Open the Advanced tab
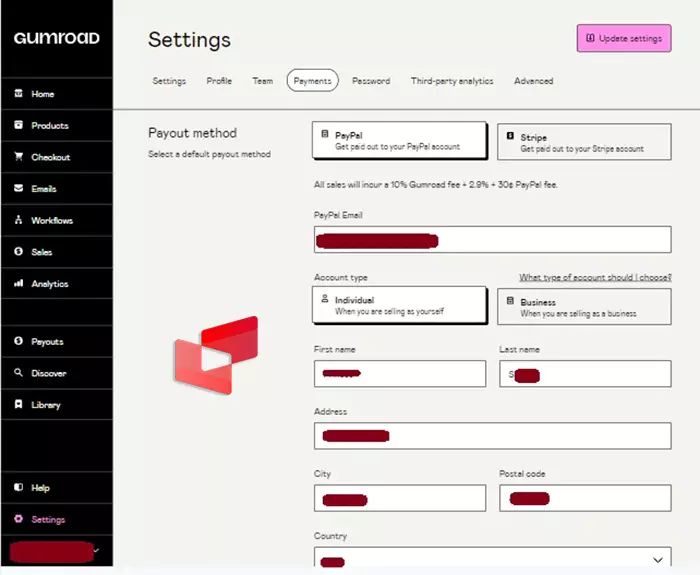700x575 pixels. click(533, 81)
